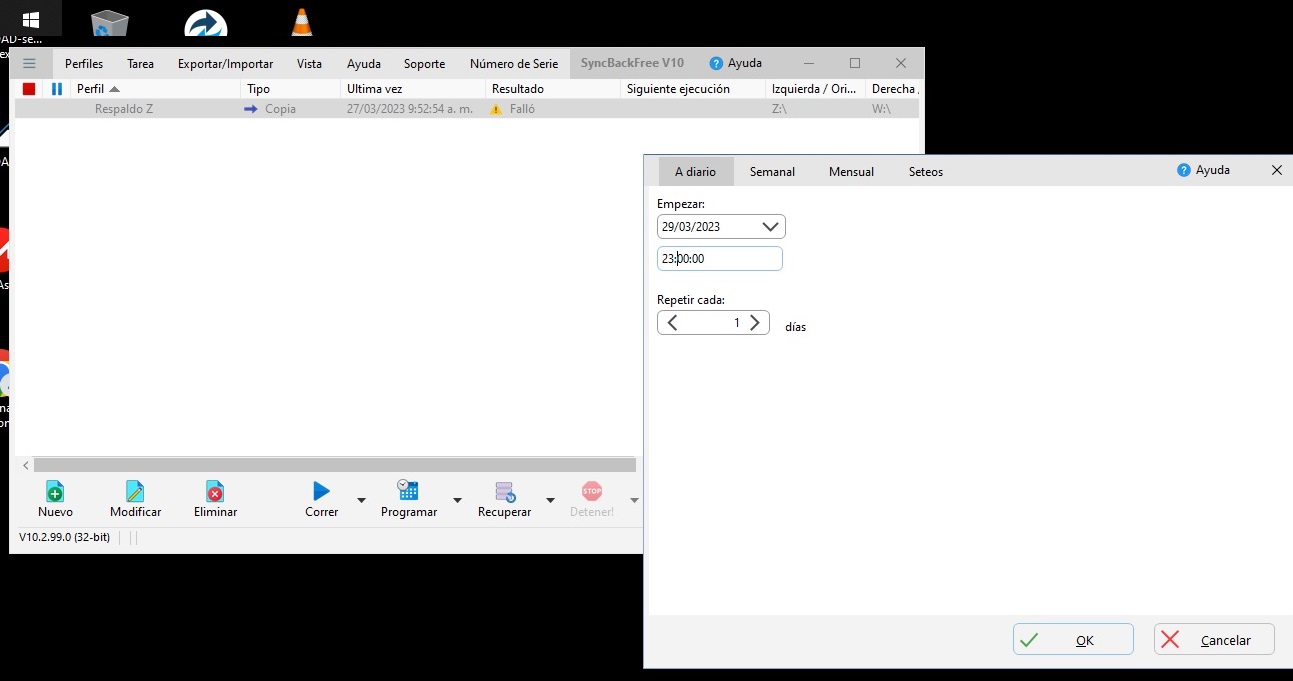
Task: Click the Eliminar profile icon
Action: (x=215, y=492)
